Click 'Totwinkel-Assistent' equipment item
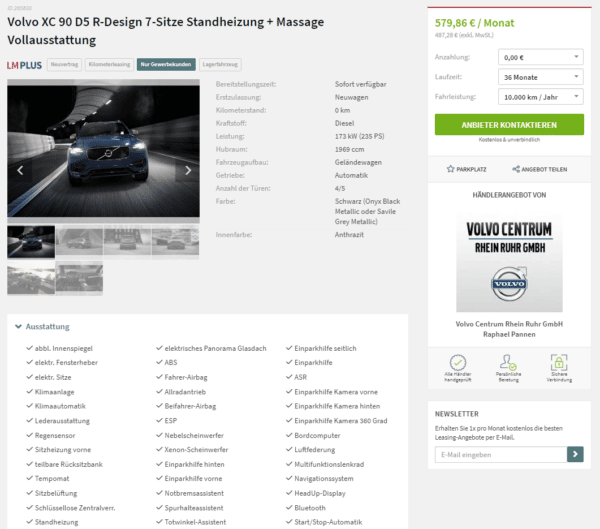Viewport: 600px width, 529px height. tap(195, 522)
